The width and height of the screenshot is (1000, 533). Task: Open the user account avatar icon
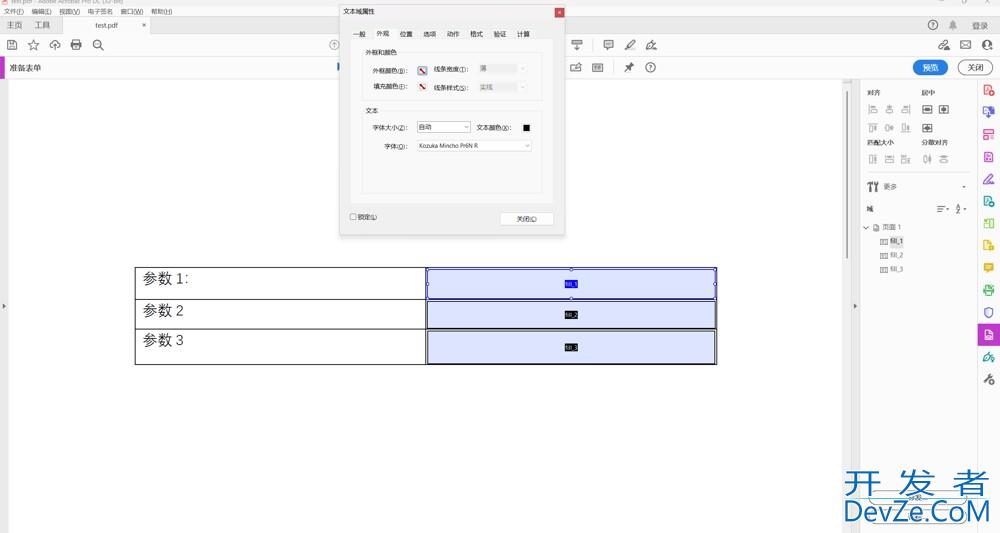(x=987, y=45)
